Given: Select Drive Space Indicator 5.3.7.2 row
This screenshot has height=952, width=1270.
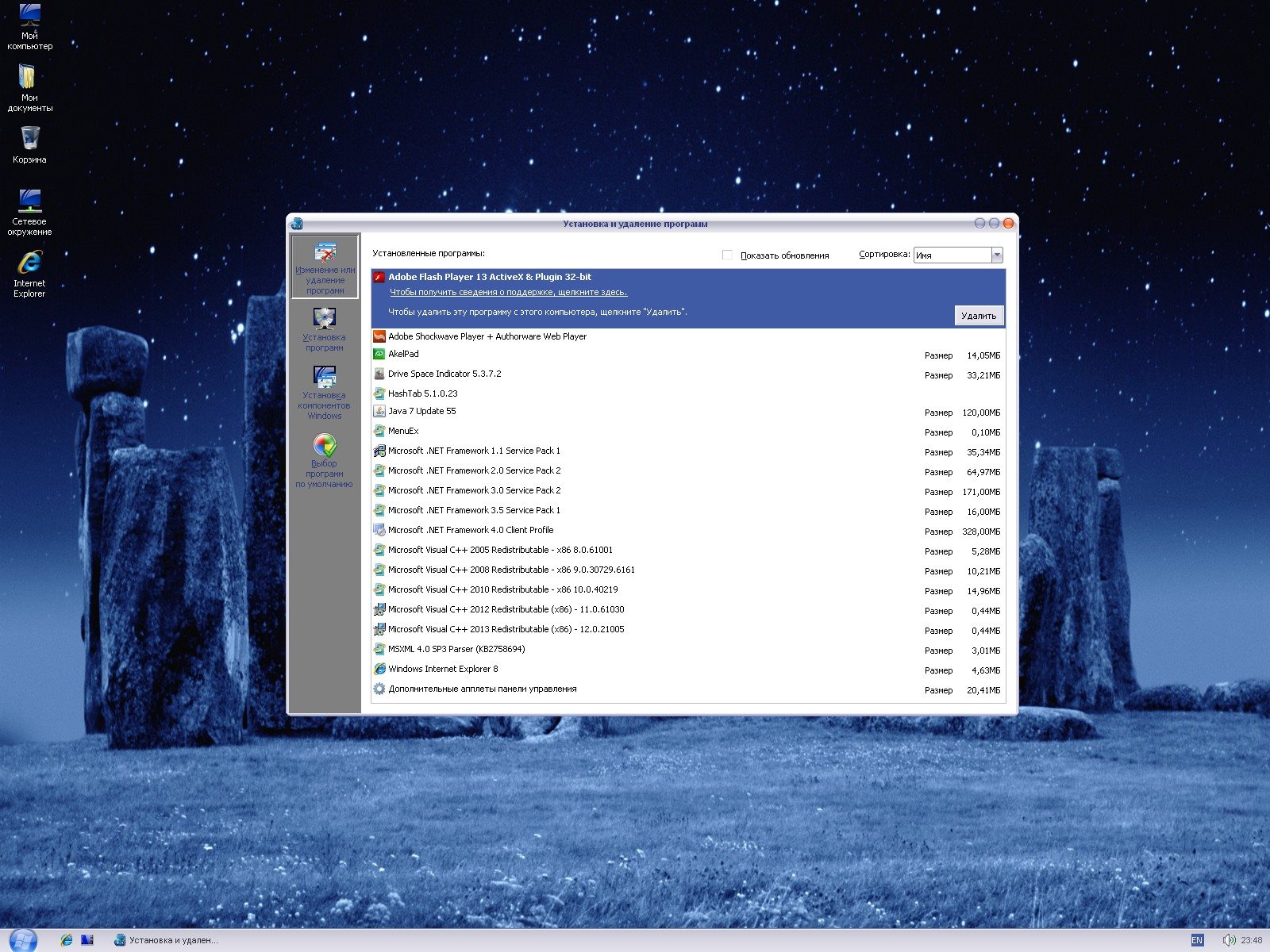Looking at the screenshot, I should 688,374.
